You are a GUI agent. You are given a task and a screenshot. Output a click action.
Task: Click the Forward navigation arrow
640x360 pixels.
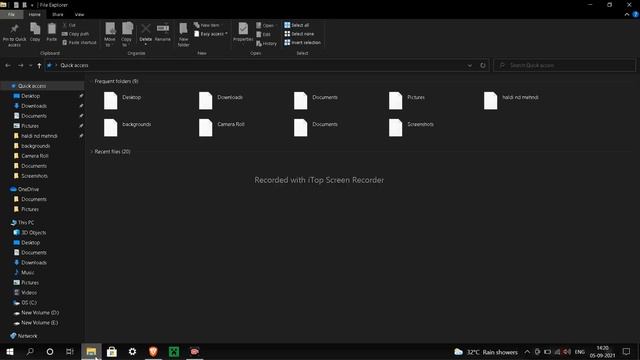[x=20, y=65]
